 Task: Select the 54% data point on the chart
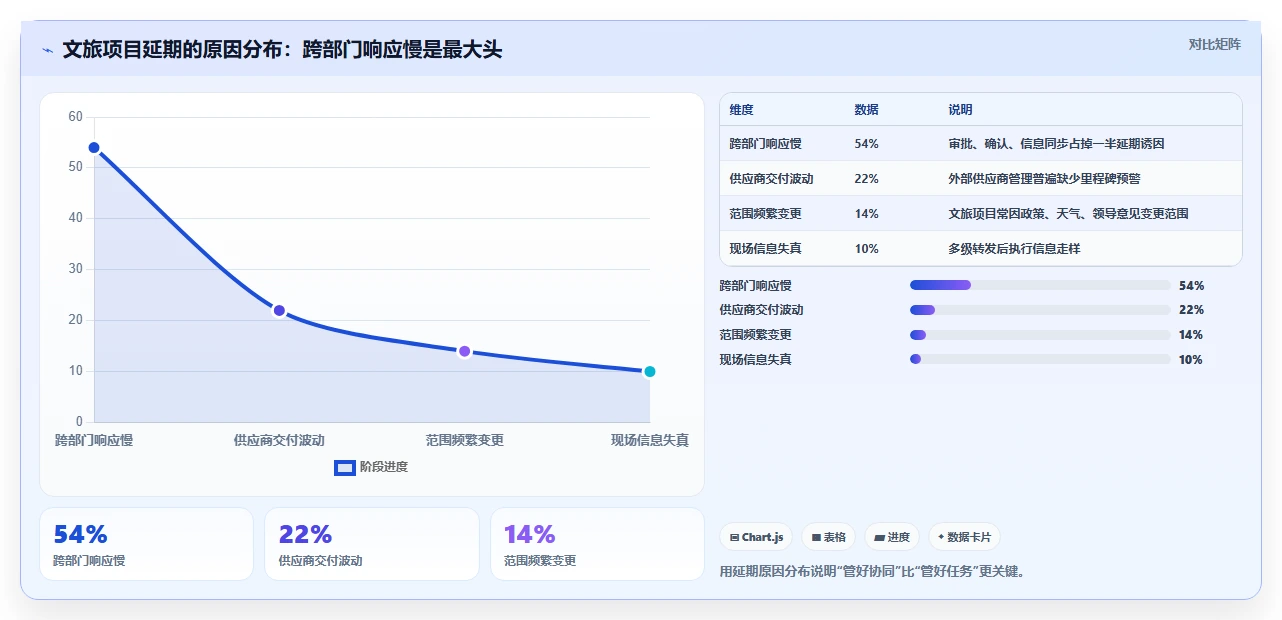point(94,148)
